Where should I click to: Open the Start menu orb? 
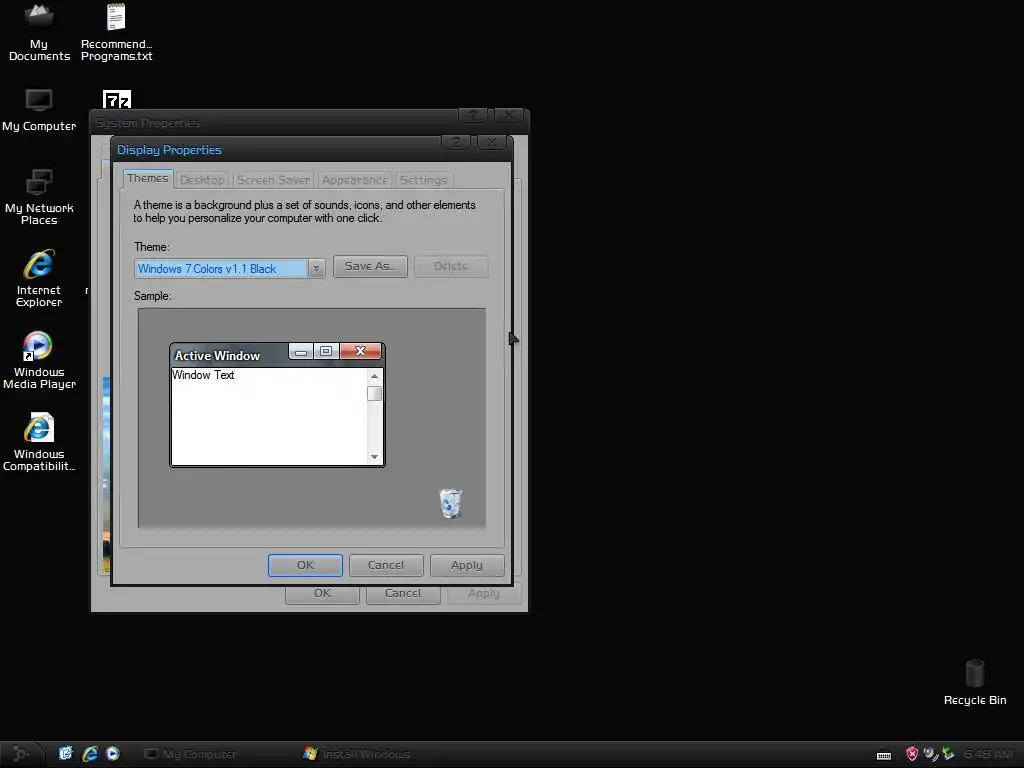pos(21,754)
